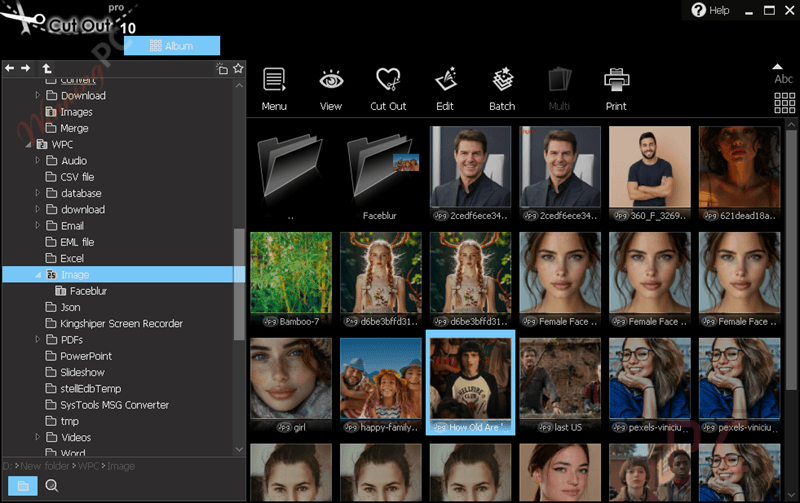Image resolution: width=800 pixels, height=503 pixels.
Task: Click WPC in the path breadcrumb
Action: [x=88, y=466]
